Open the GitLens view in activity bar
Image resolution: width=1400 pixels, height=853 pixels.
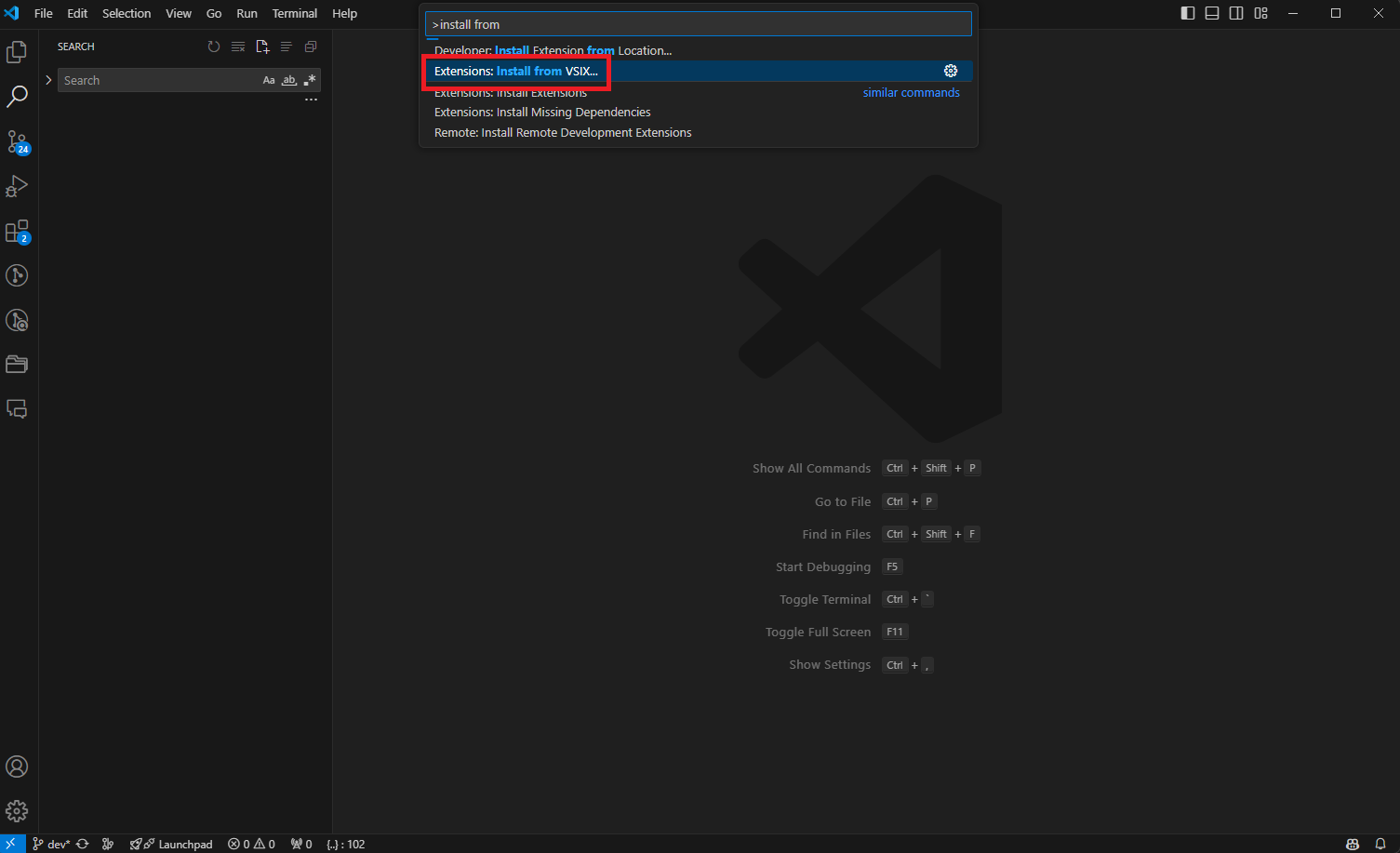pos(17,275)
